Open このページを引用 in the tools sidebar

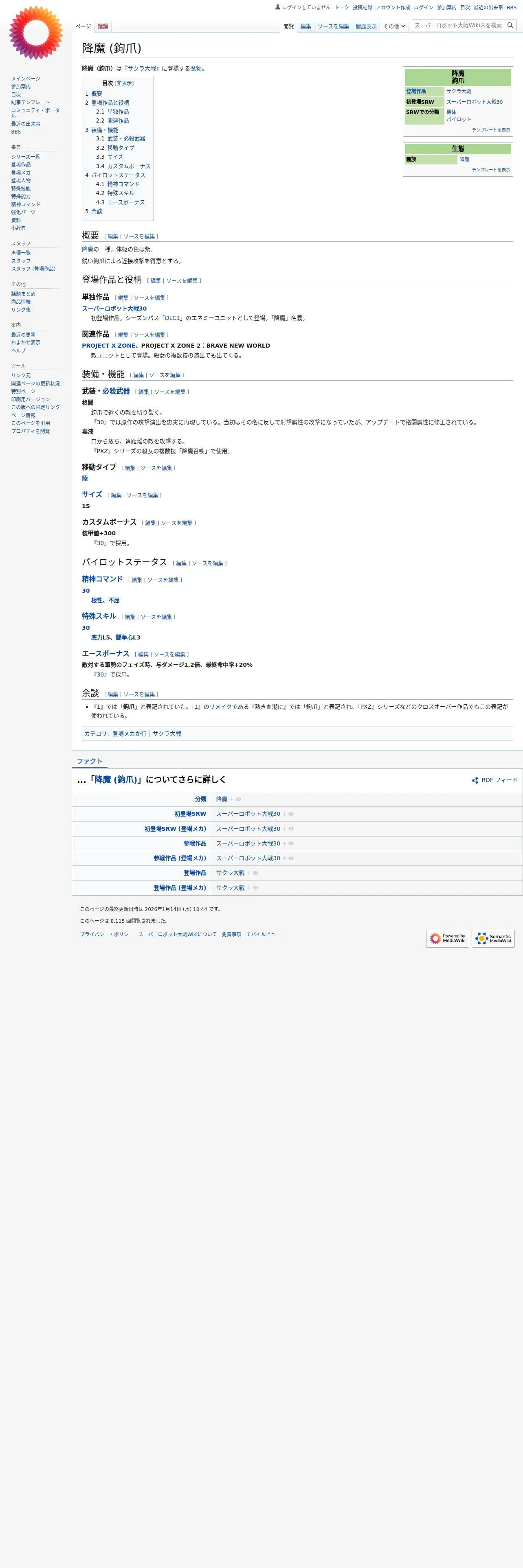pos(31,423)
